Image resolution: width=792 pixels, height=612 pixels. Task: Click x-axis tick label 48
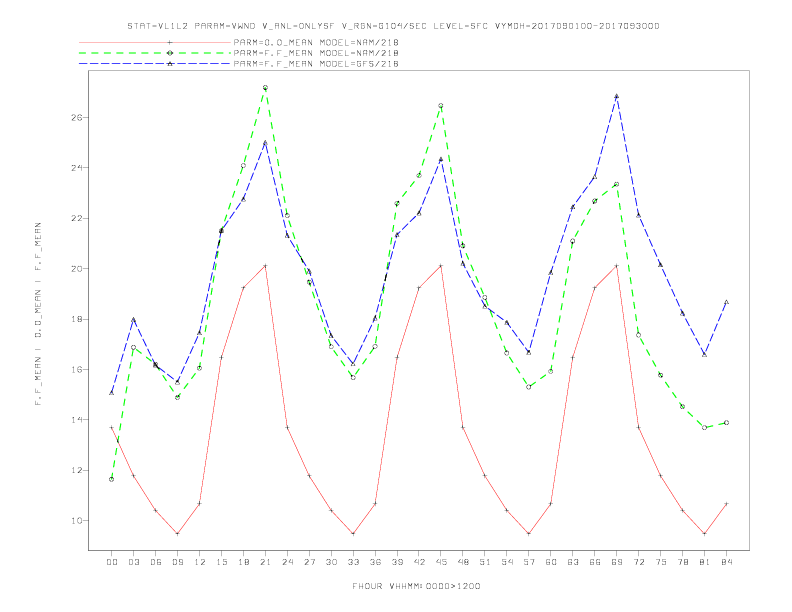point(463,562)
